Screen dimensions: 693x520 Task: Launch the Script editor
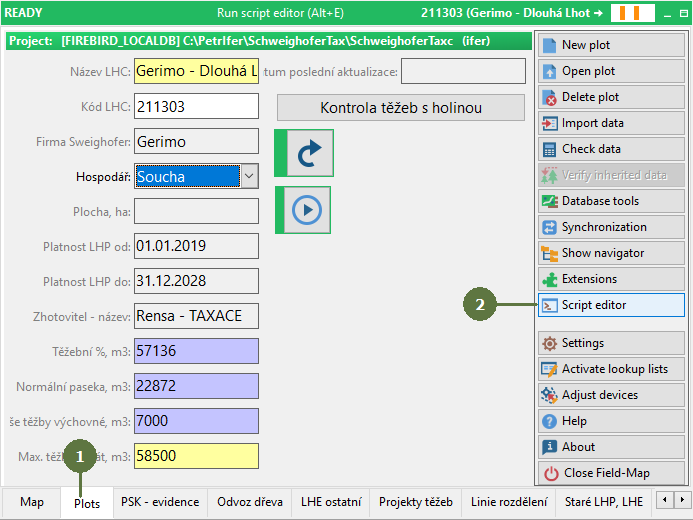[610, 305]
